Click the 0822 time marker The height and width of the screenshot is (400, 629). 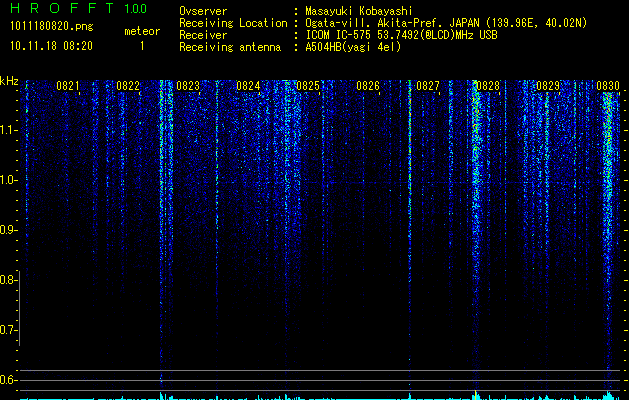point(128,86)
